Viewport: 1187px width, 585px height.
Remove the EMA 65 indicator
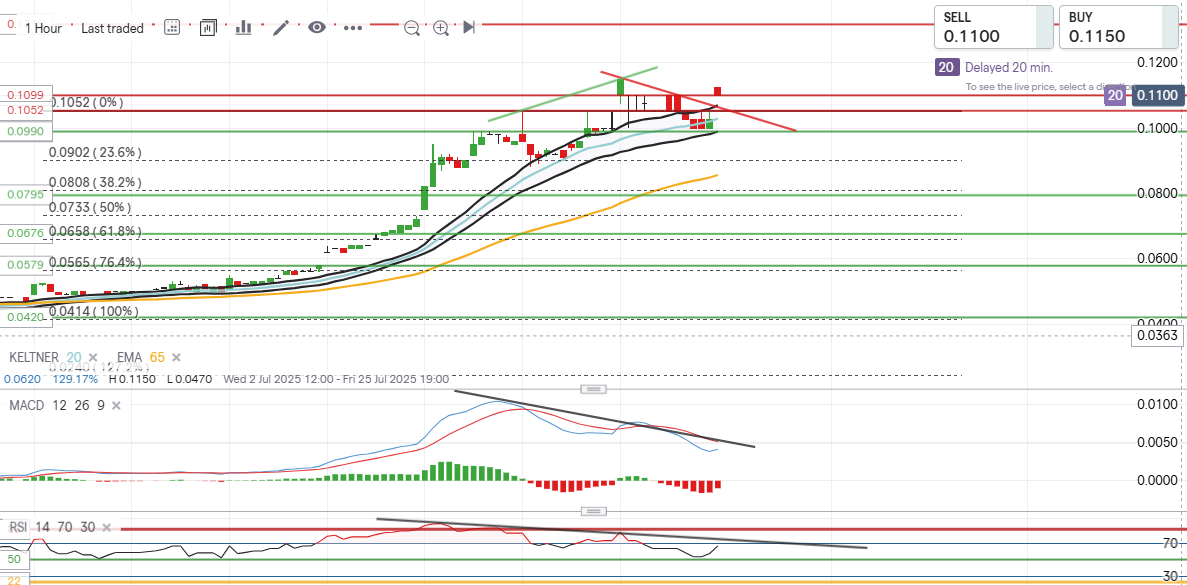tap(176, 357)
